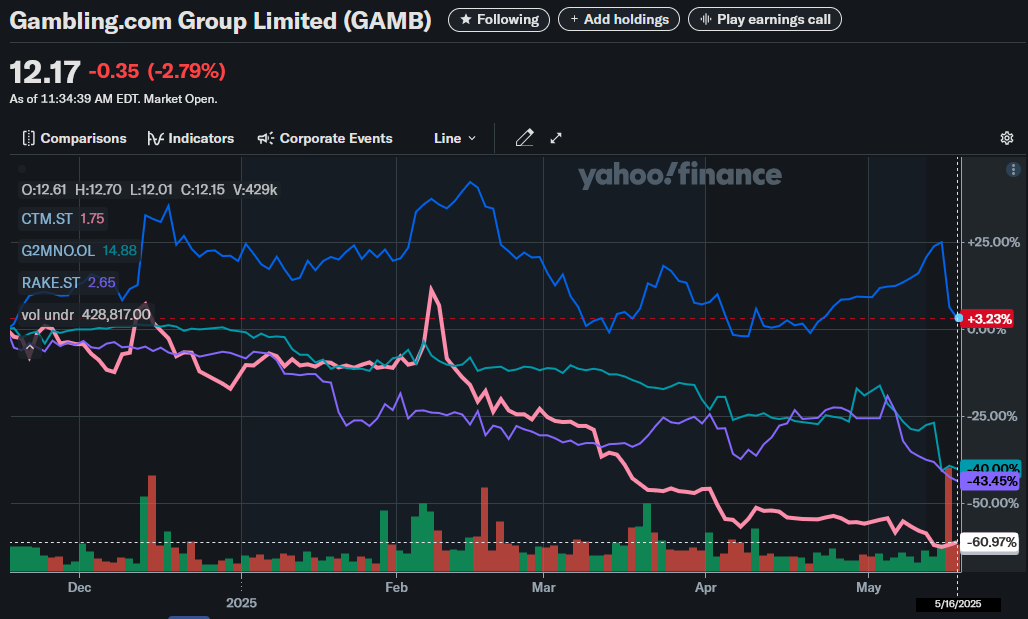The height and width of the screenshot is (619, 1028).
Task: Toggle the Following star button
Action: point(499,20)
